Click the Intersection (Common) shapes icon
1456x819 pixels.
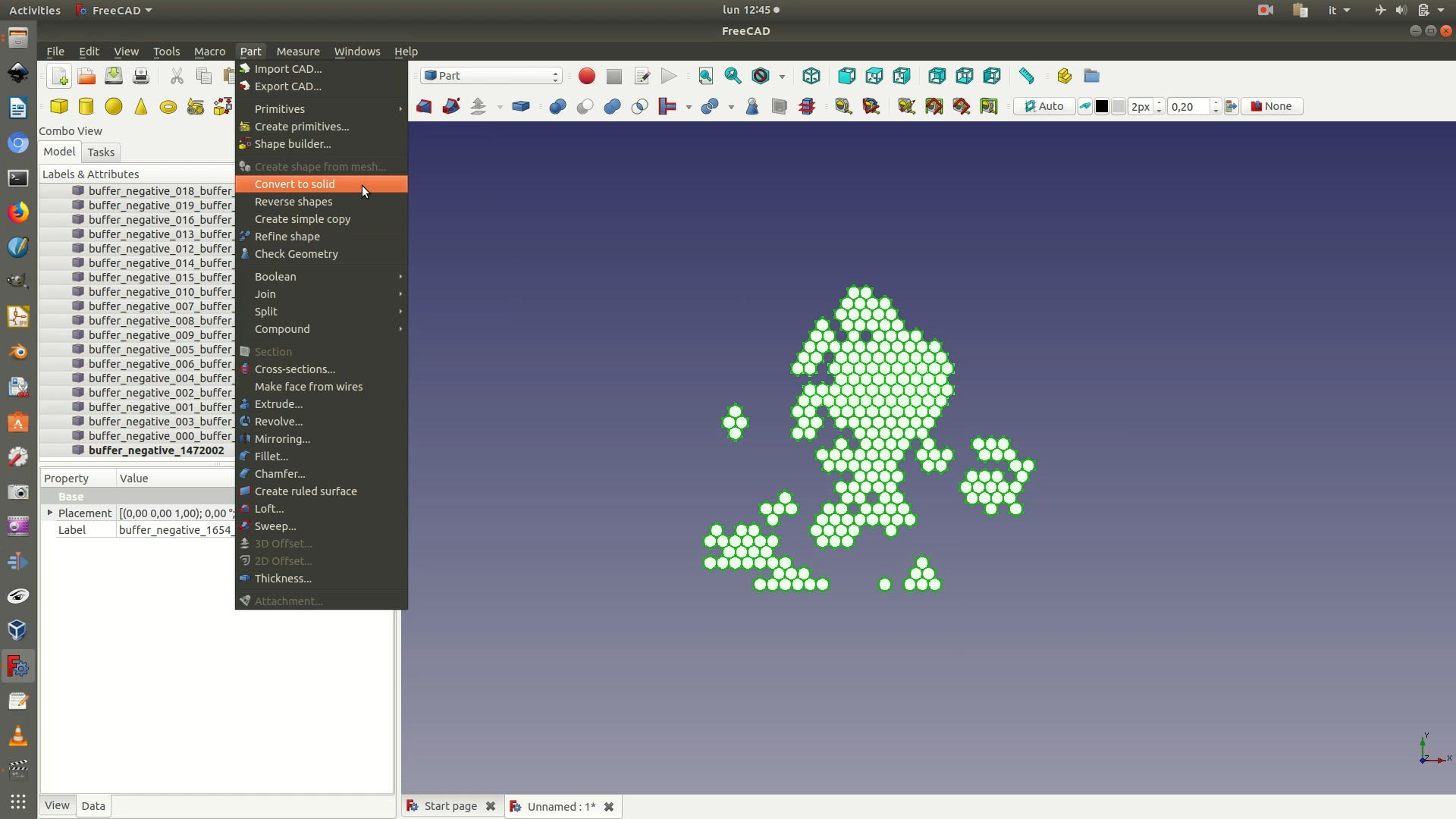pos(639,106)
